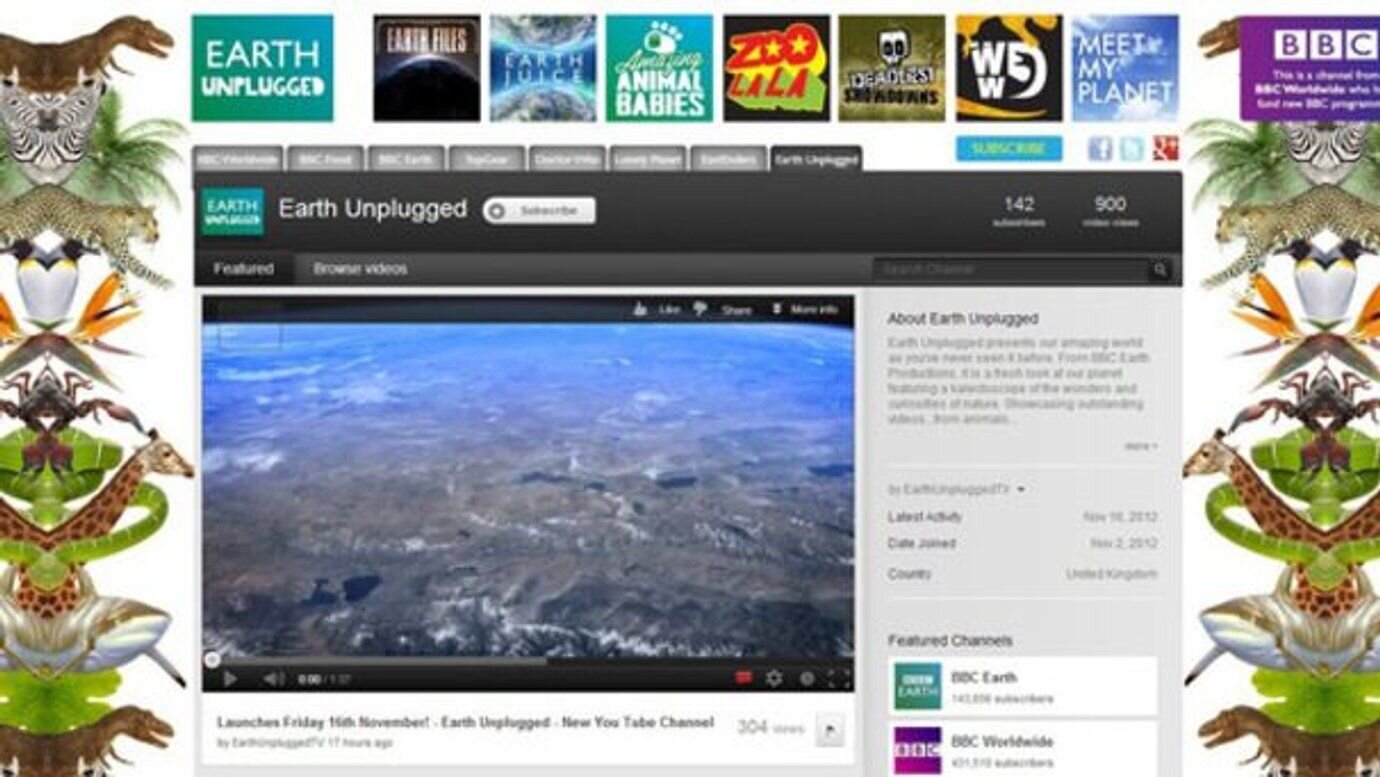Select the TopGear channel tab

coord(486,159)
